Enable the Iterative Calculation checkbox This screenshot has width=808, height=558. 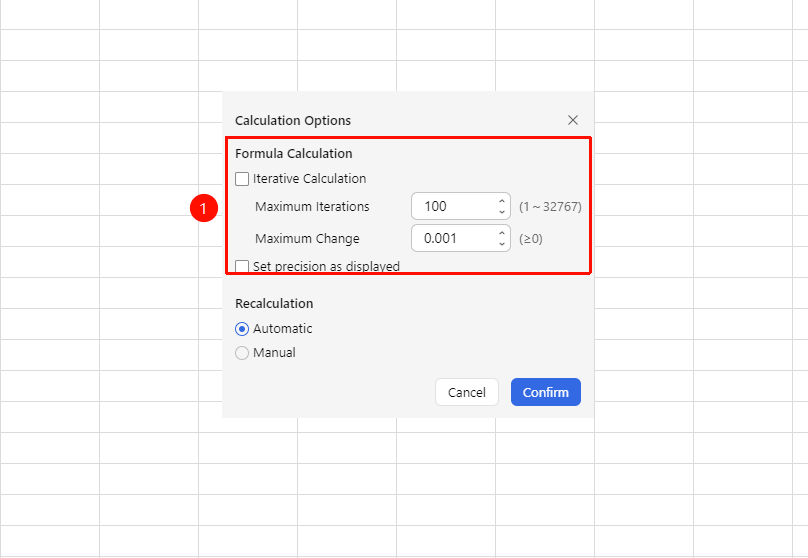(x=242, y=179)
